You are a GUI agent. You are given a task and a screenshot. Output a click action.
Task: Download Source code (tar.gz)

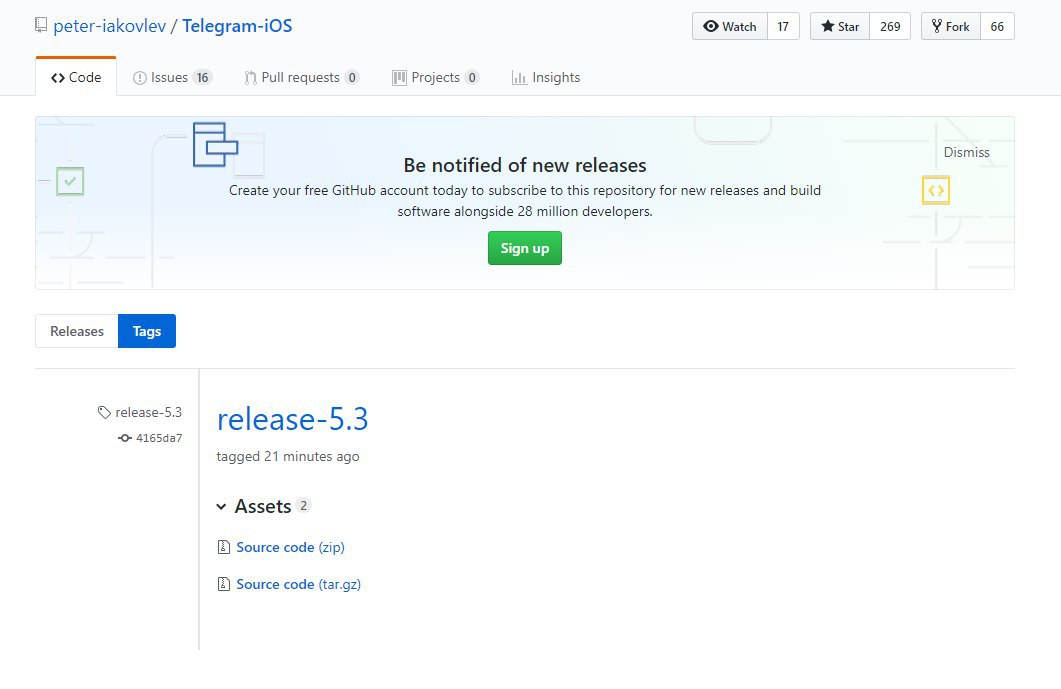(x=298, y=584)
